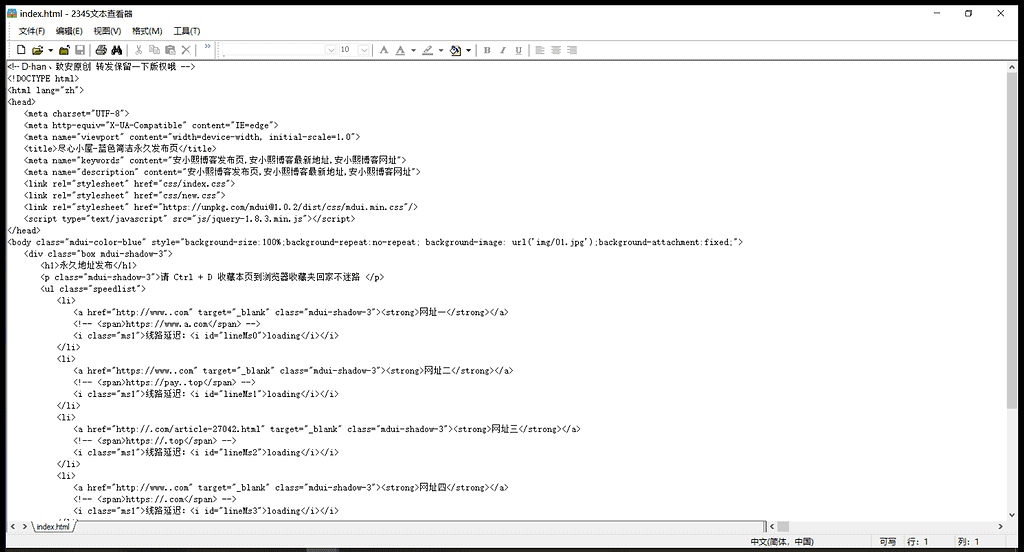Open the font name dropdown arrow
Image resolution: width=1024 pixels, height=552 pixels.
pos(330,50)
